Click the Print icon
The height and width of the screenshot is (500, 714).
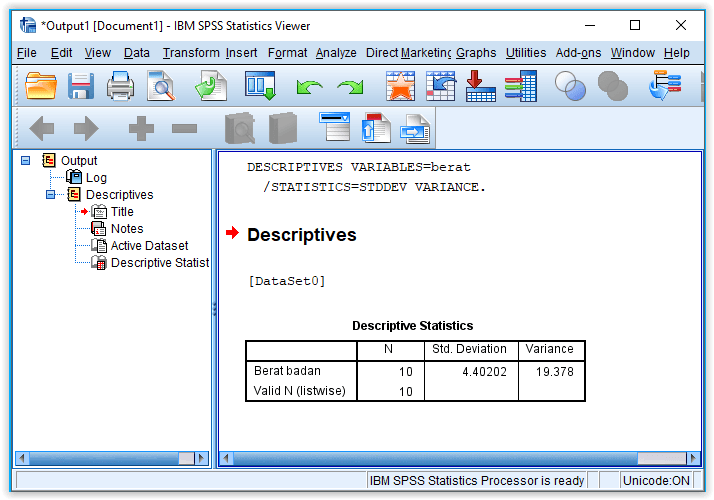tap(120, 86)
